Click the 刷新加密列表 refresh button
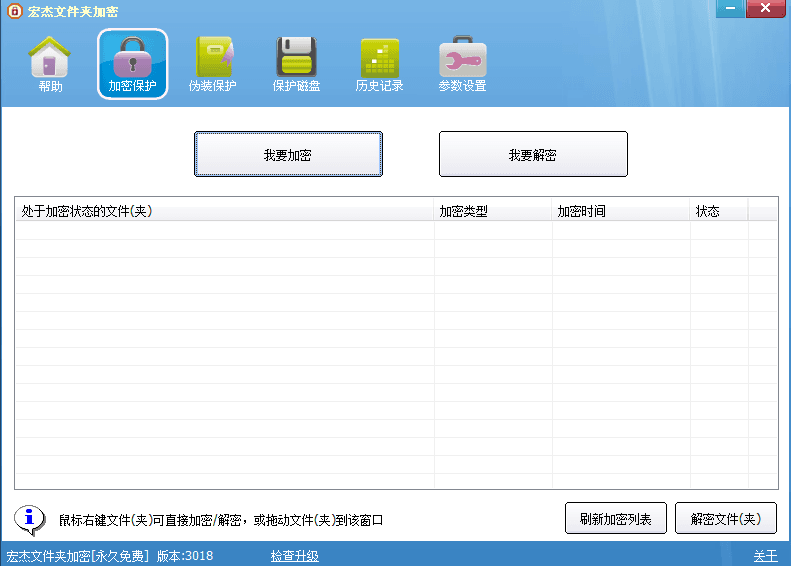Viewport: 791px width, 566px height. coord(615,519)
